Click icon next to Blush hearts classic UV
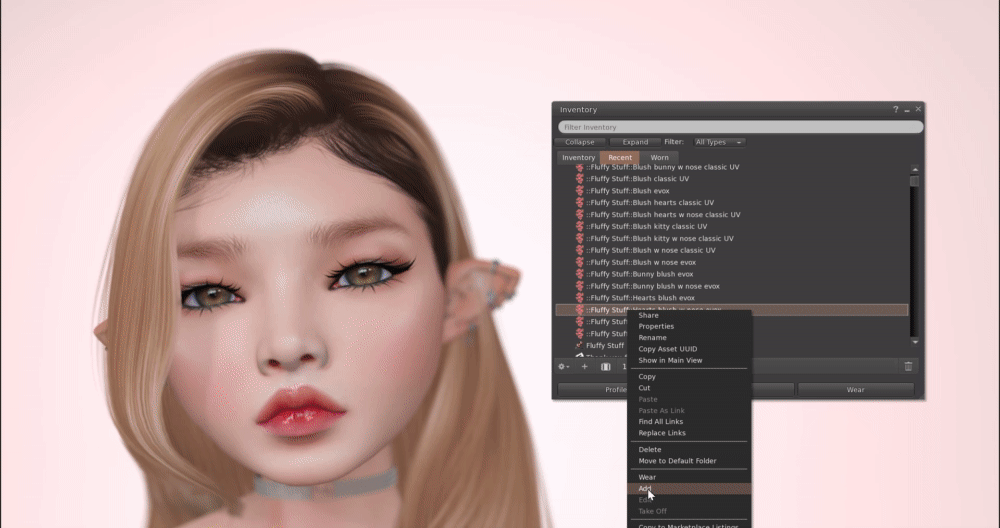Viewport: 1000px width, 528px height. (x=580, y=203)
